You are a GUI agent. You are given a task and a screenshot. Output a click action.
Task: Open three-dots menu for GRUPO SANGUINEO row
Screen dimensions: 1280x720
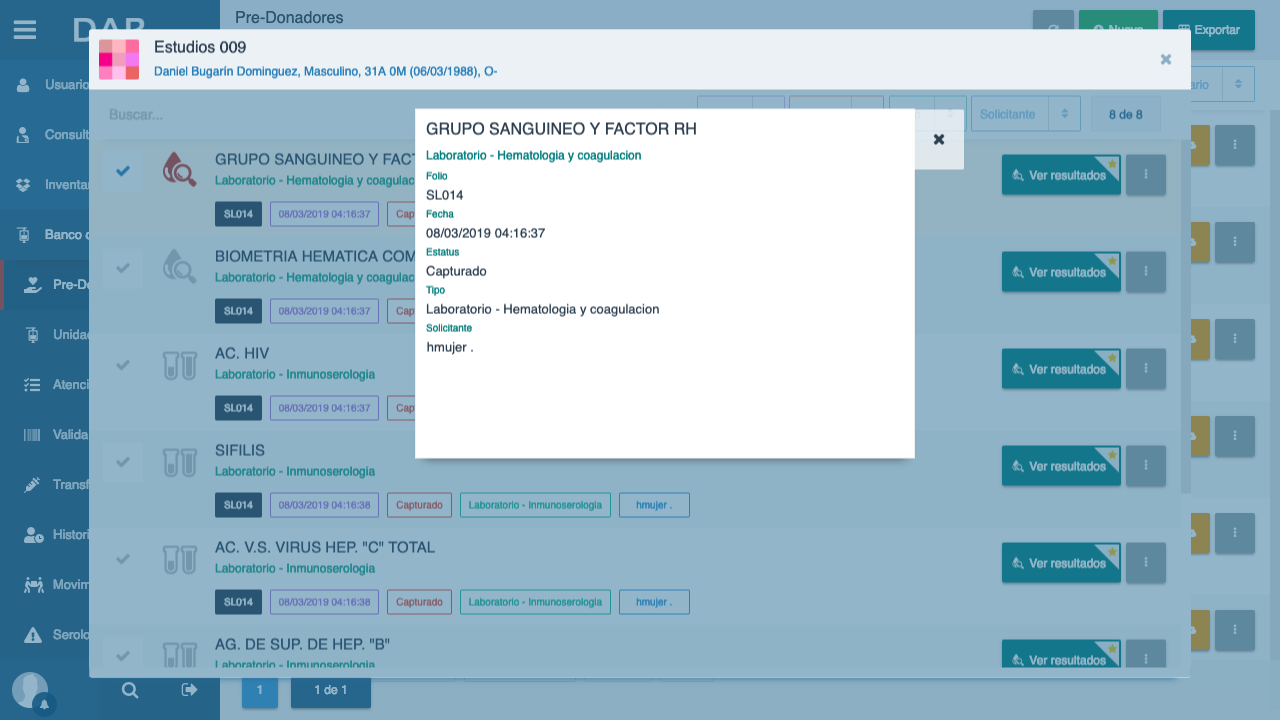(x=1146, y=175)
